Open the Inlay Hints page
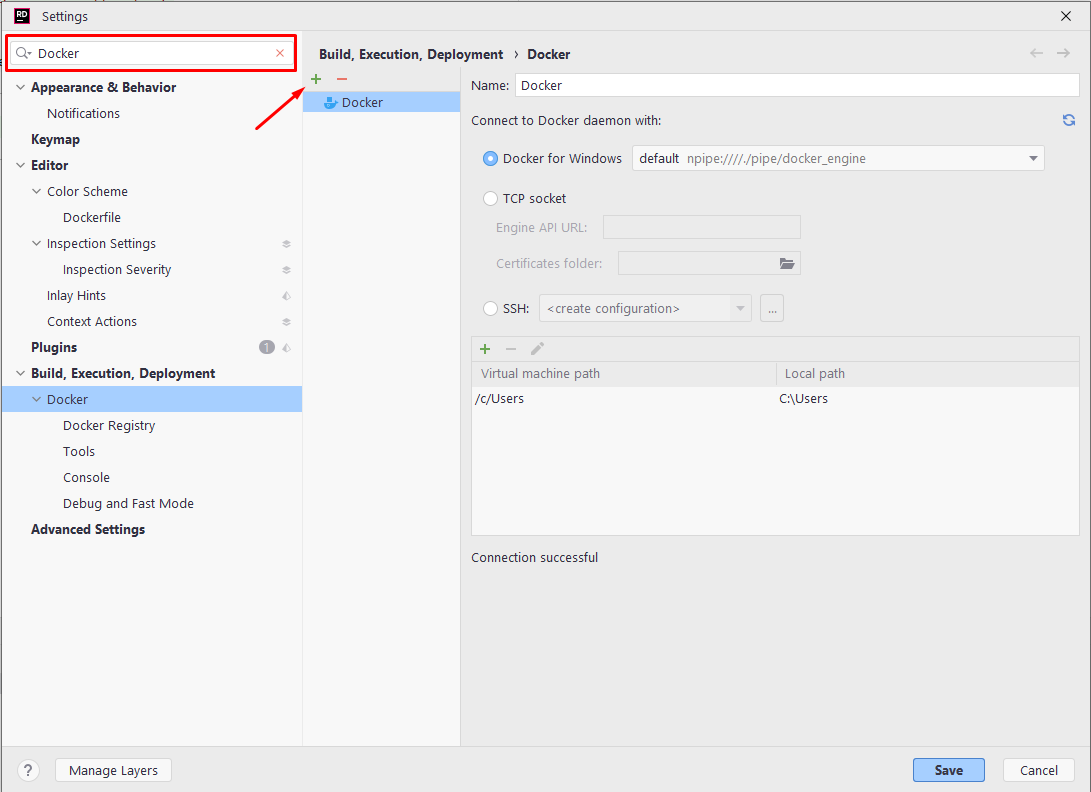 pyautogui.click(x=77, y=296)
